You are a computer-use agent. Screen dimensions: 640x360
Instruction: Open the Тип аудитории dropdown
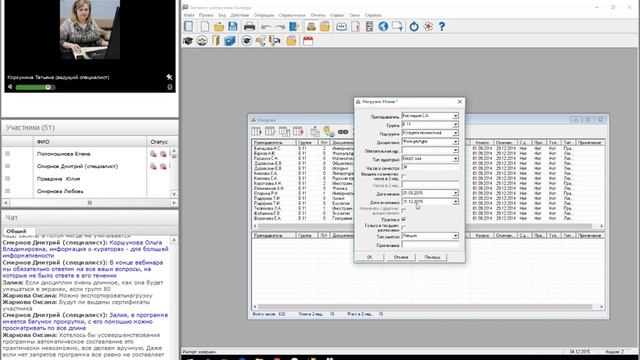pyautogui.click(x=455, y=159)
